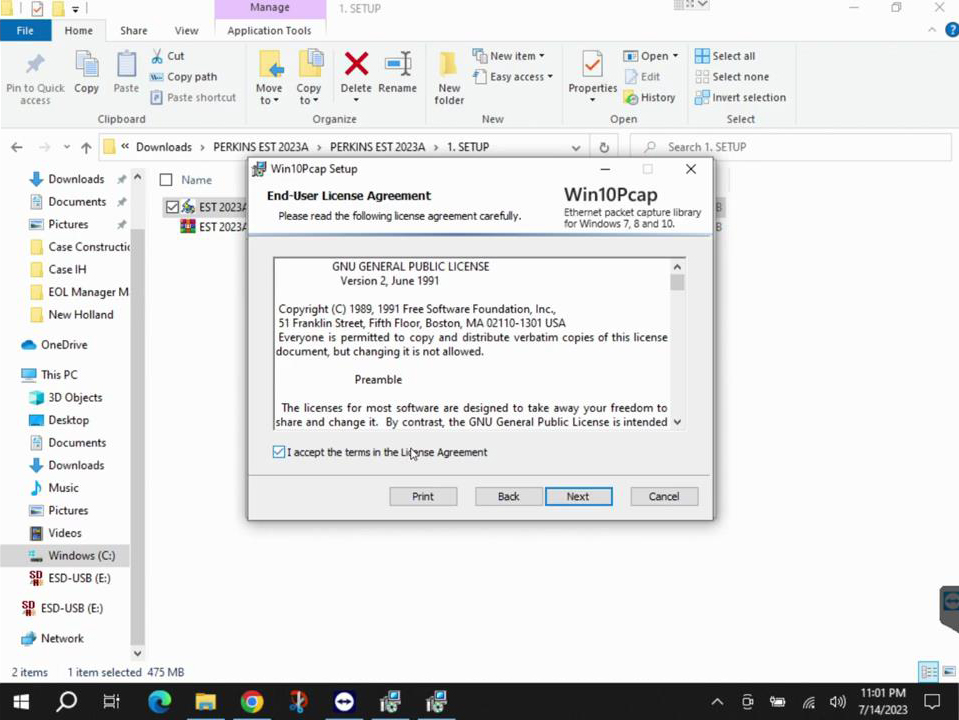The height and width of the screenshot is (720, 959).
Task: Show hidden system tray icons
Action: pyautogui.click(x=717, y=702)
